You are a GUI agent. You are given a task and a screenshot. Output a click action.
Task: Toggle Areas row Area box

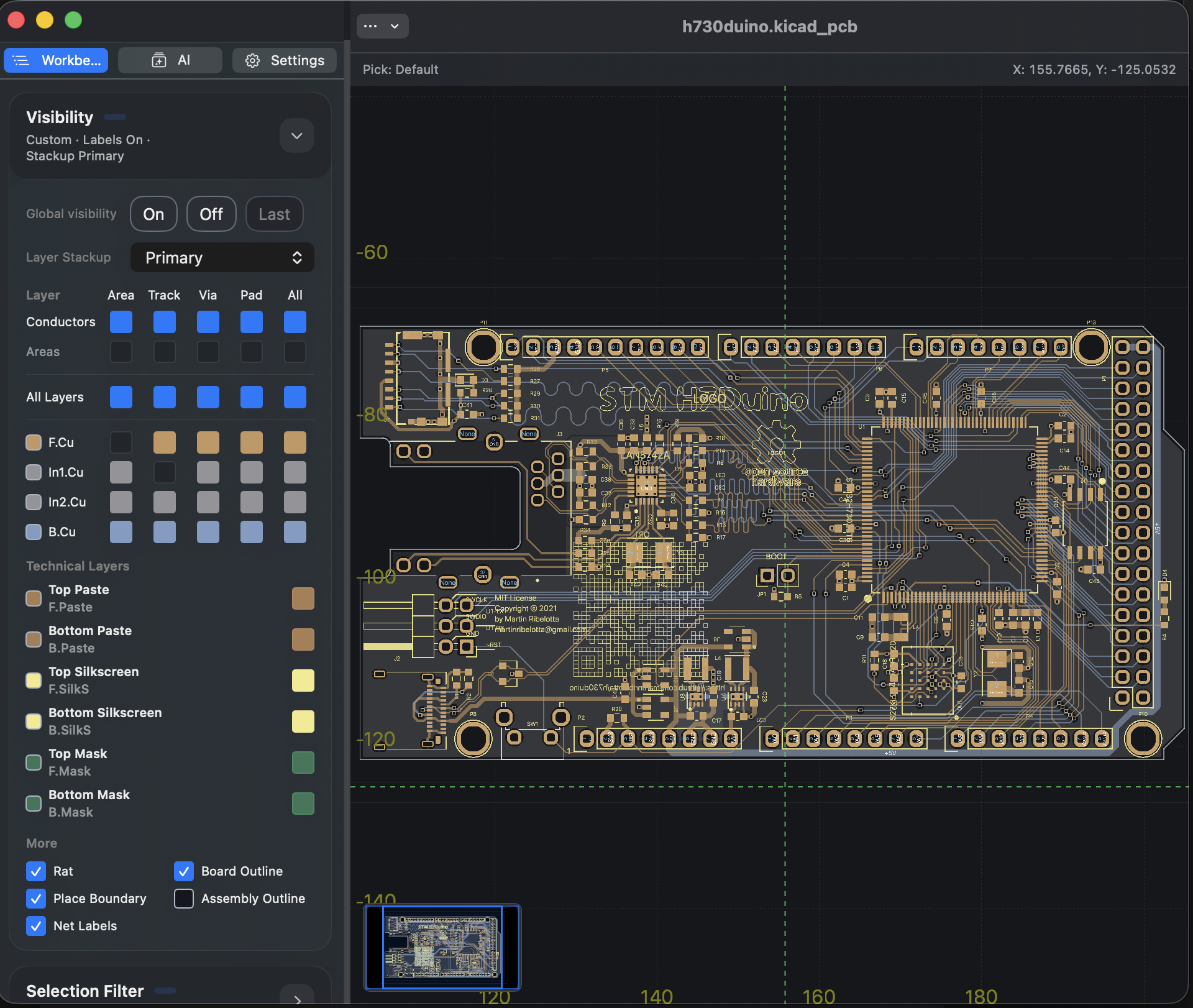click(121, 352)
